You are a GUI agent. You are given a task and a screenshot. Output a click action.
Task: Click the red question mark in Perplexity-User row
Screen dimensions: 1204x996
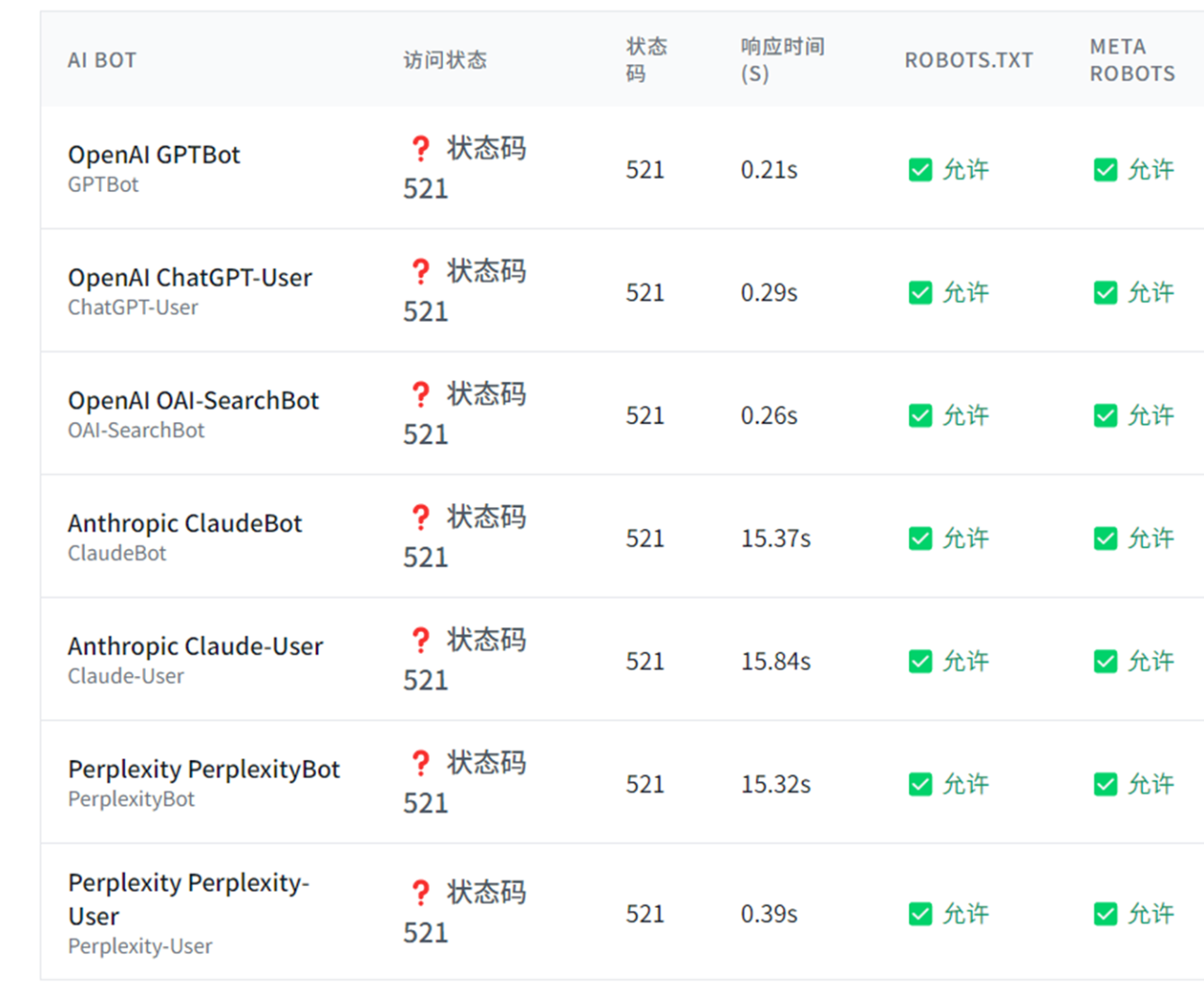point(420,893)
